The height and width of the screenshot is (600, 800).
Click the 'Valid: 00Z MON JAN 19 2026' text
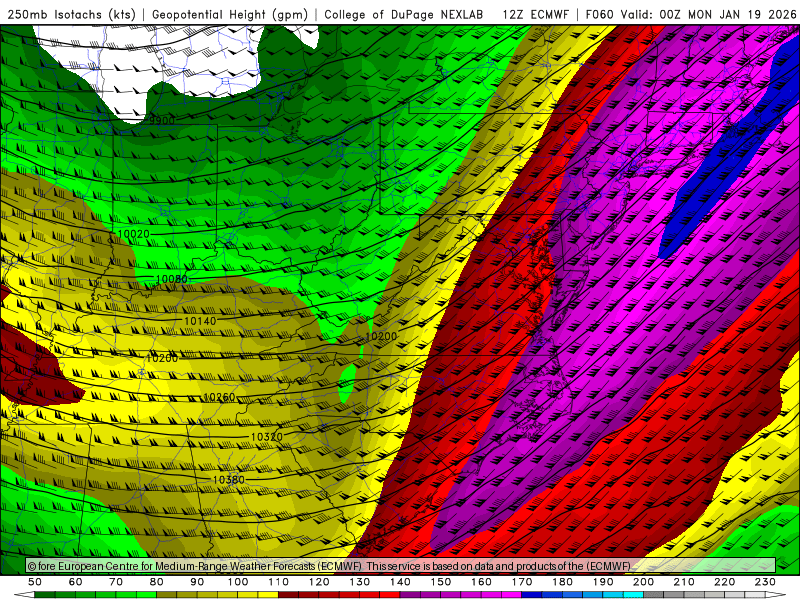click(x=708, y=14)
